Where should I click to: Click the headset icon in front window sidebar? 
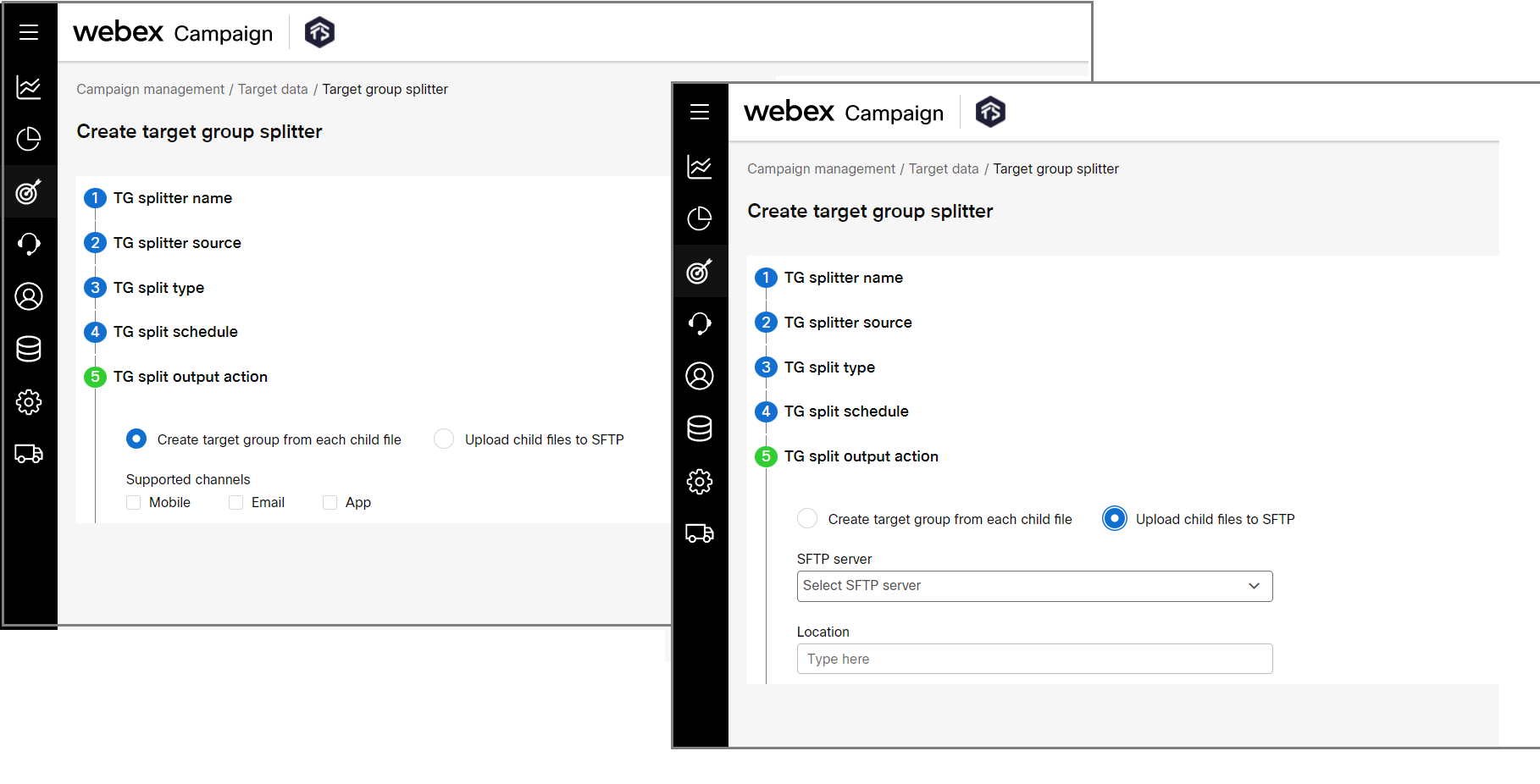coord(700,323)
